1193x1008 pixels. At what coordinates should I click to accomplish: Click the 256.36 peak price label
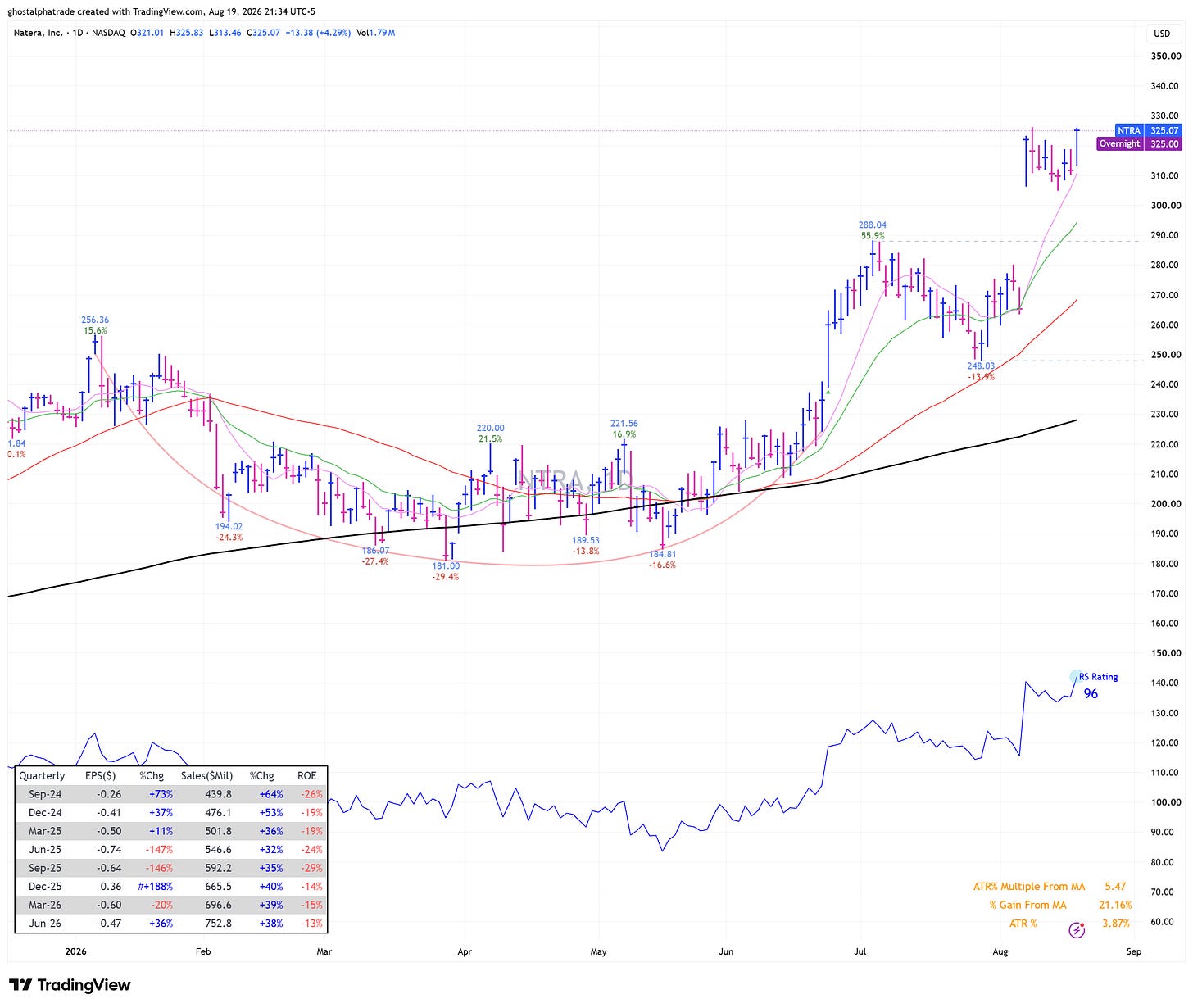coord(95,320)
